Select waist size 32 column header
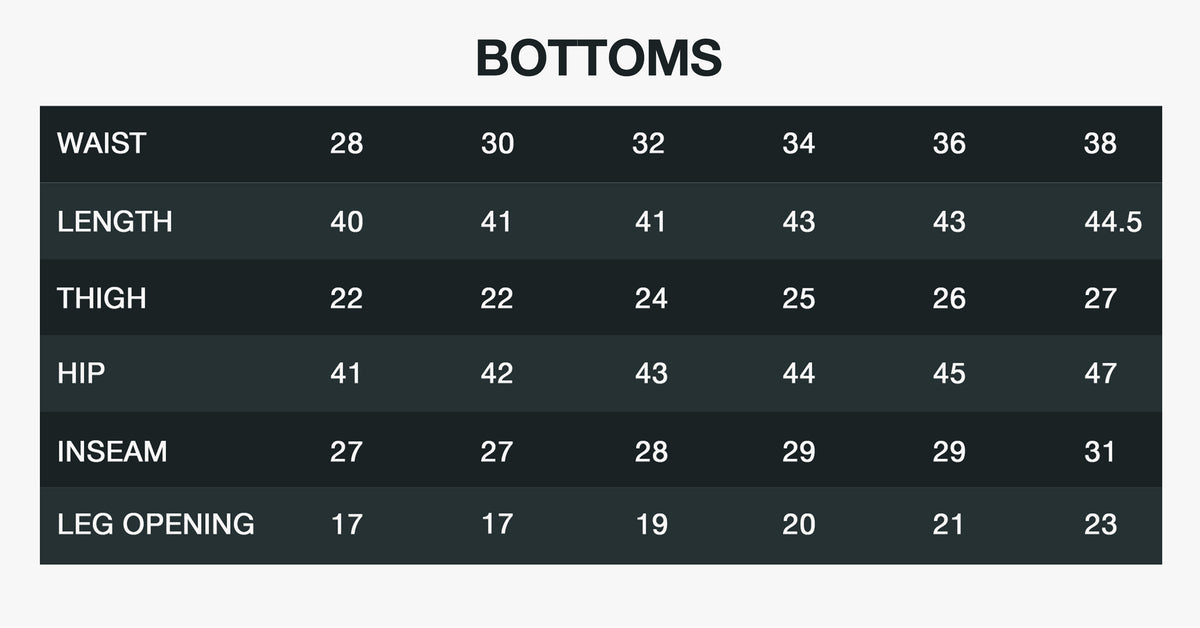The height and width of the screenshot is (628, 1200). (648, 144)
